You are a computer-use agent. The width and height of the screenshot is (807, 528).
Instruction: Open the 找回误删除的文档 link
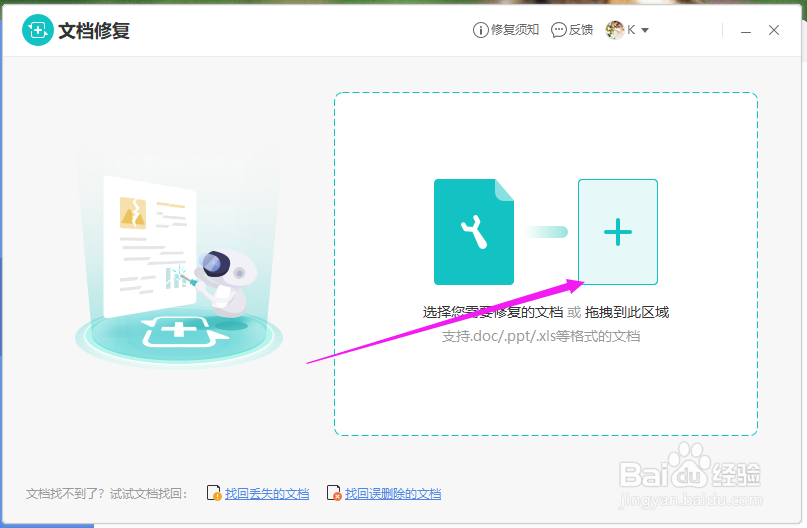point(393,494)
